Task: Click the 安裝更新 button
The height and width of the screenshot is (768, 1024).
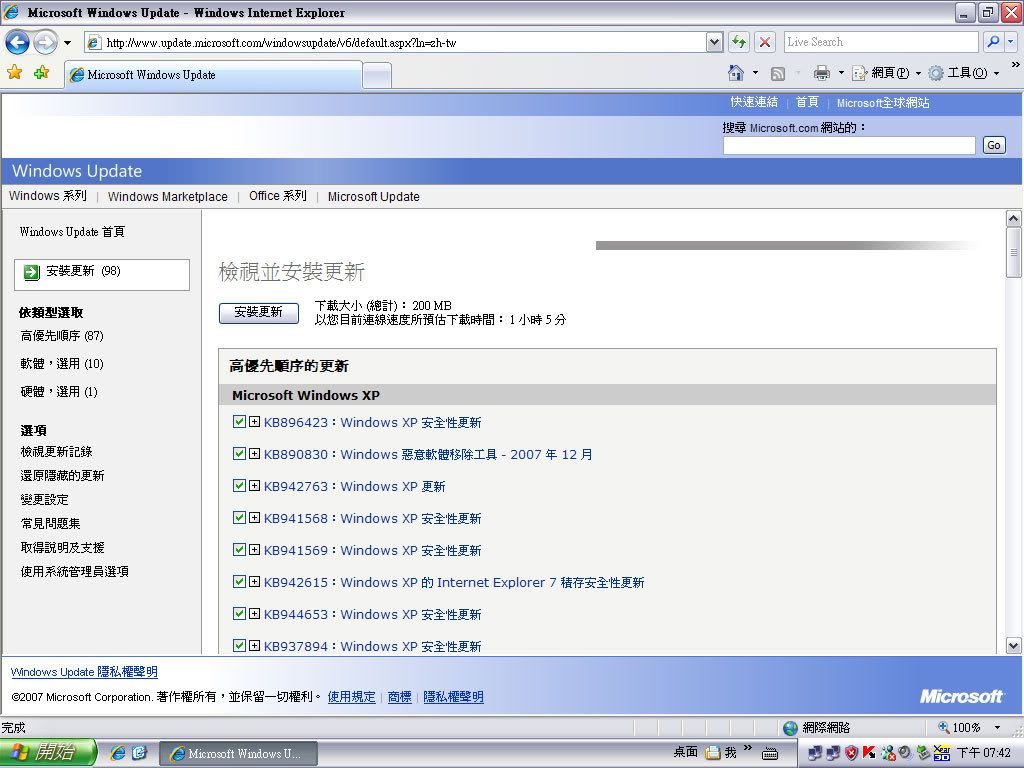Action: pyautogui.click(x=258, y=312)
